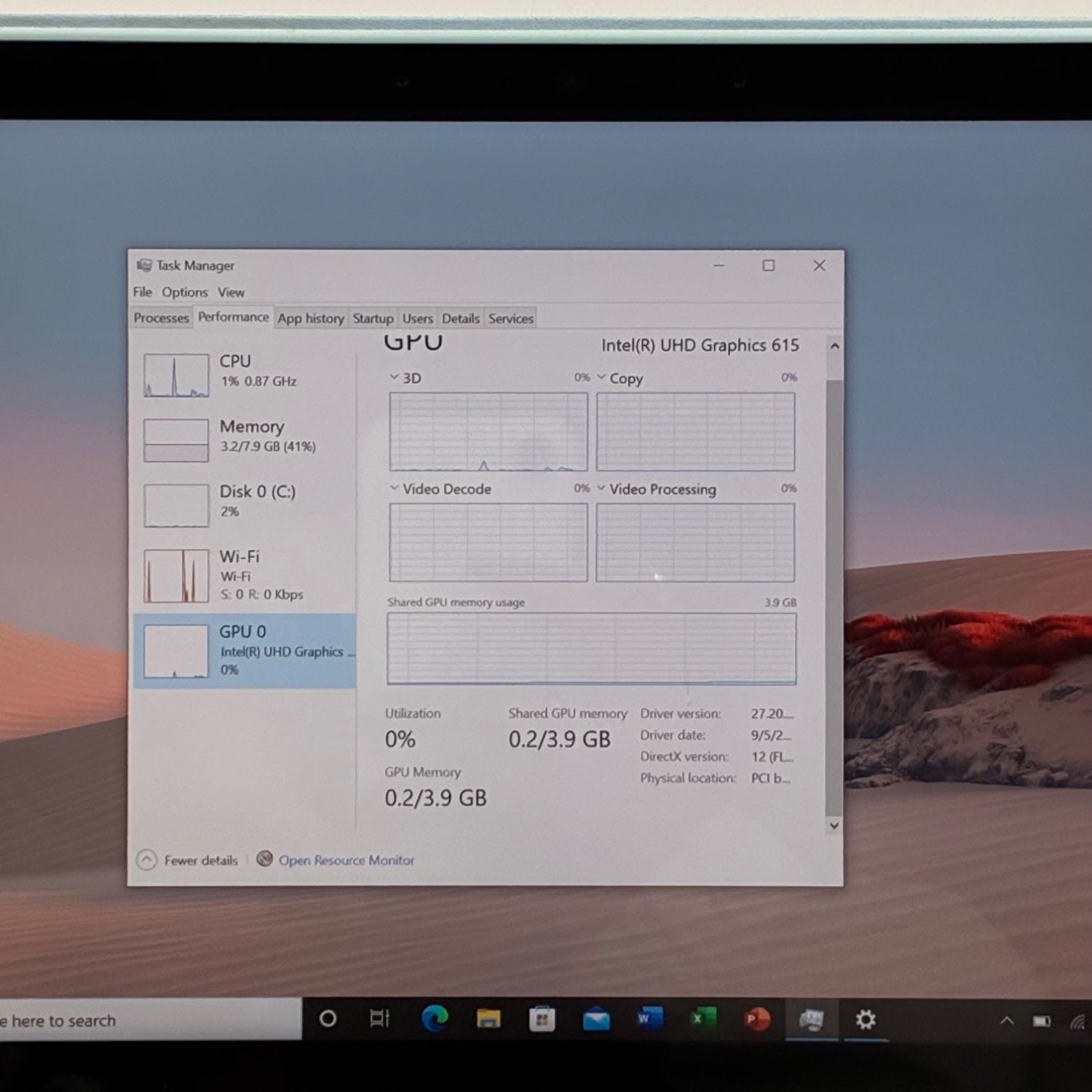Open the Users tab
Image resolution: width=1092 pixels, height=1092 pixels.
[x=417, y=318]
